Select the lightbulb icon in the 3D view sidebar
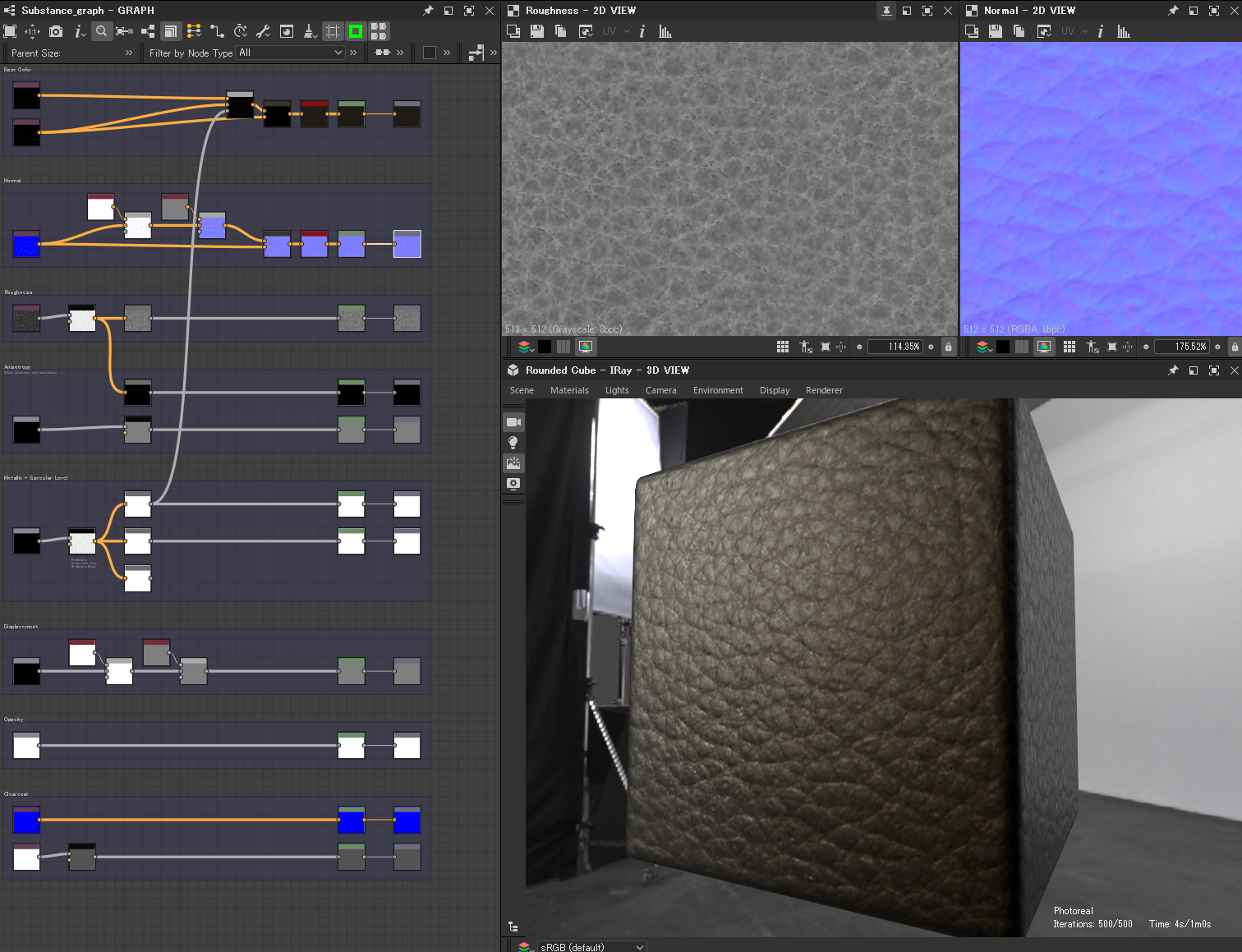 coord(513,442)
